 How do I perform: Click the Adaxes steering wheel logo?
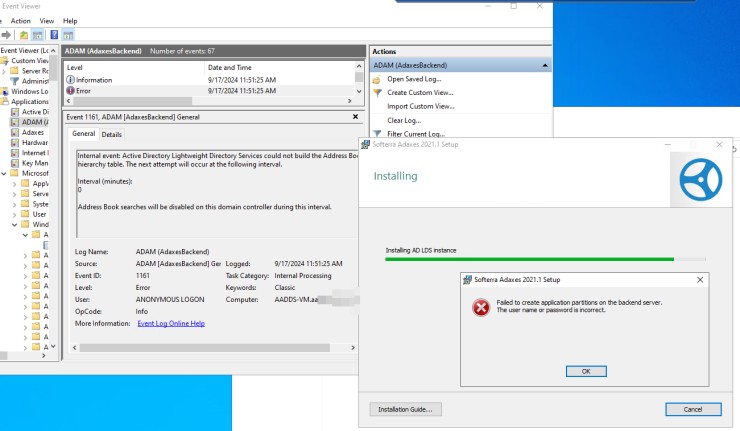pyautogui.click(x=700, y=179)
